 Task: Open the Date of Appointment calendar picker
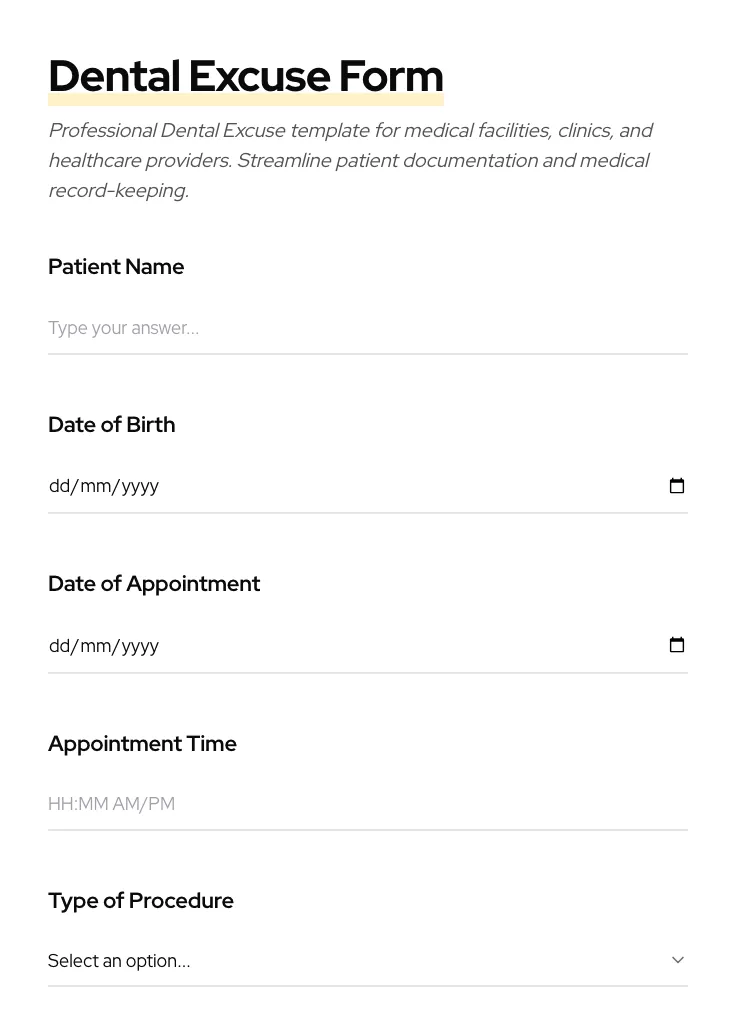click(x=677, y=645)
